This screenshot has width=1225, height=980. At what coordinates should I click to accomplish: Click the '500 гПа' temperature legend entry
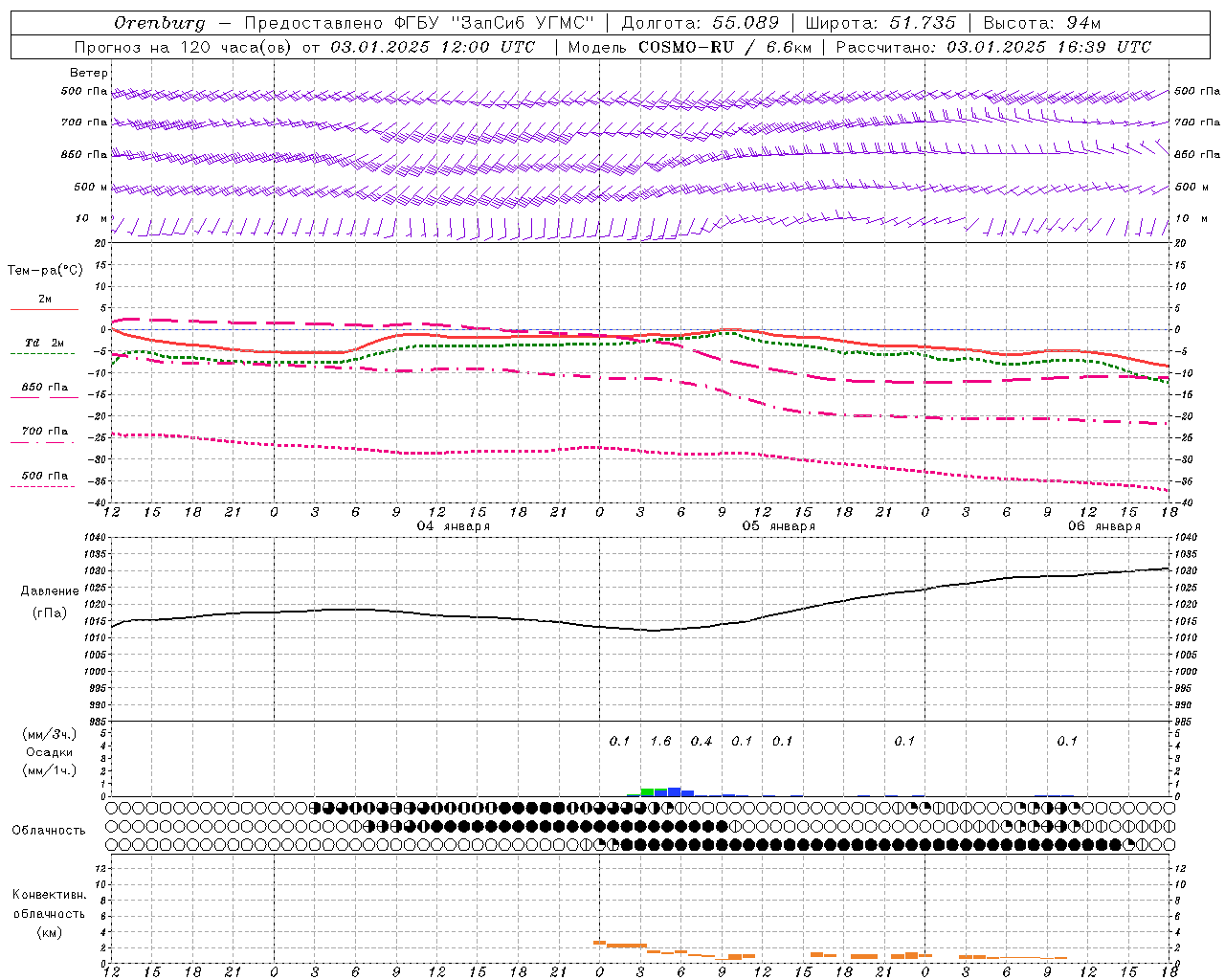point(45,476)
